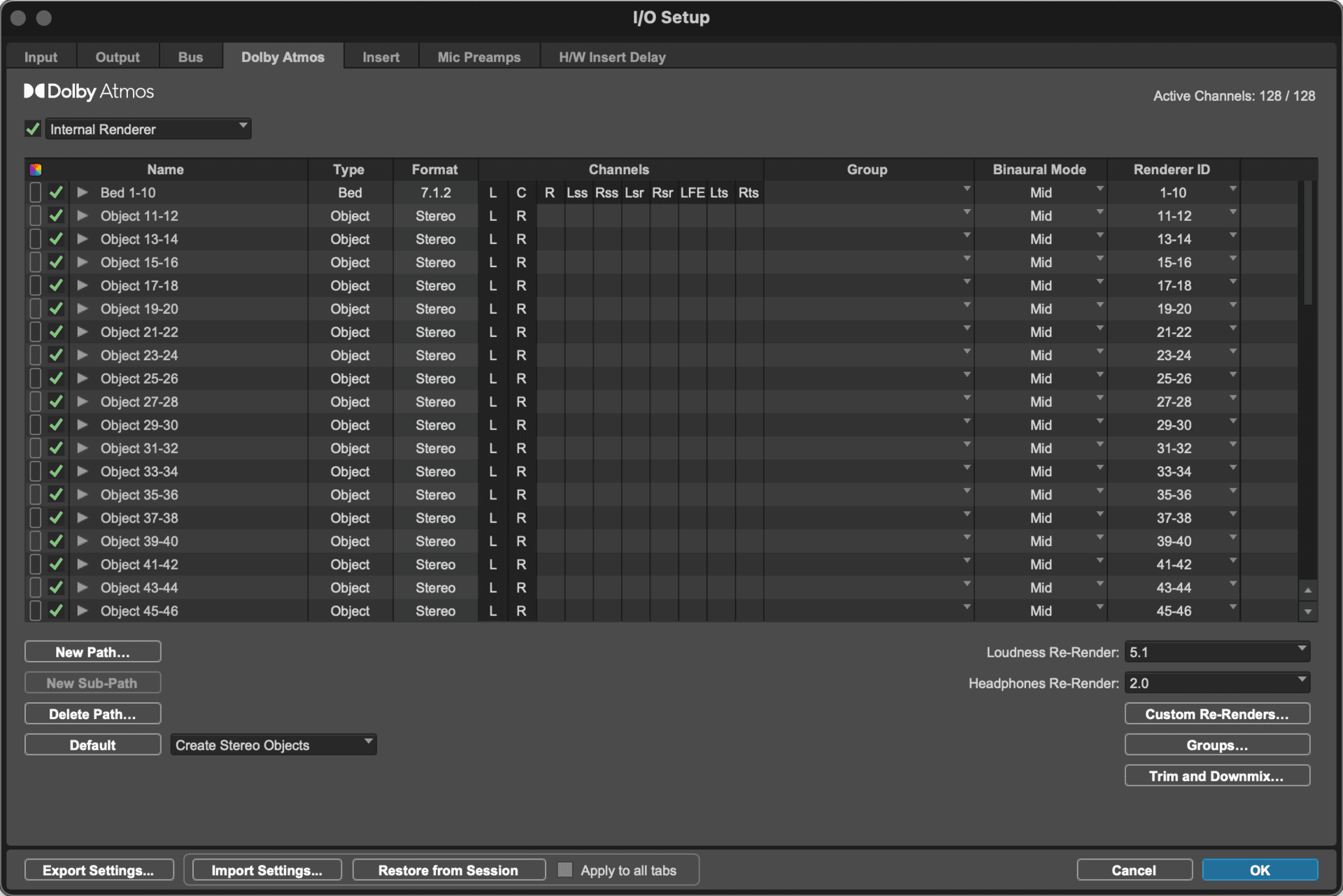
Task: Expand the Object 45-46 path
Action: click(x=83, y=611)
